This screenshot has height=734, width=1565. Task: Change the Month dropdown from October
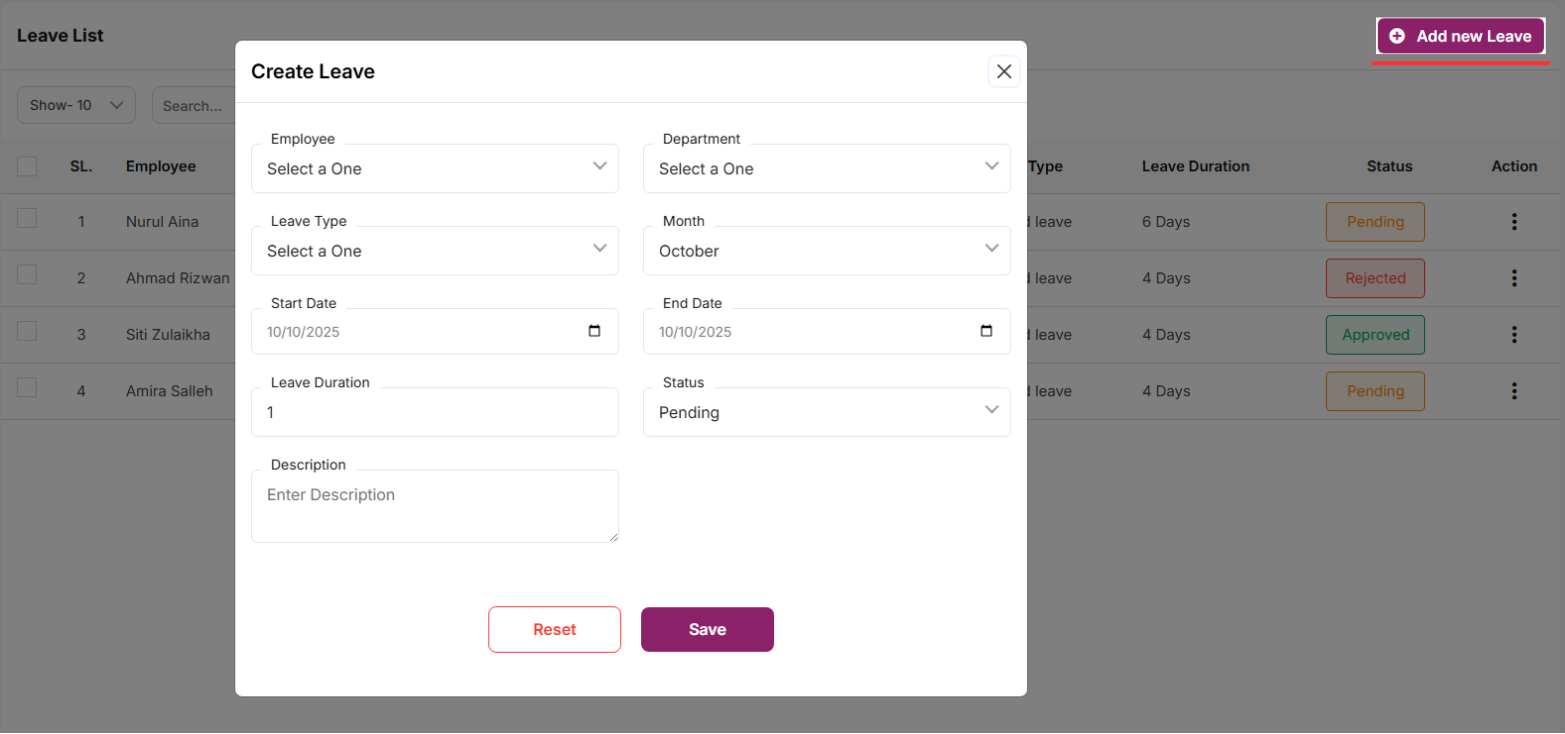[826, 250]
